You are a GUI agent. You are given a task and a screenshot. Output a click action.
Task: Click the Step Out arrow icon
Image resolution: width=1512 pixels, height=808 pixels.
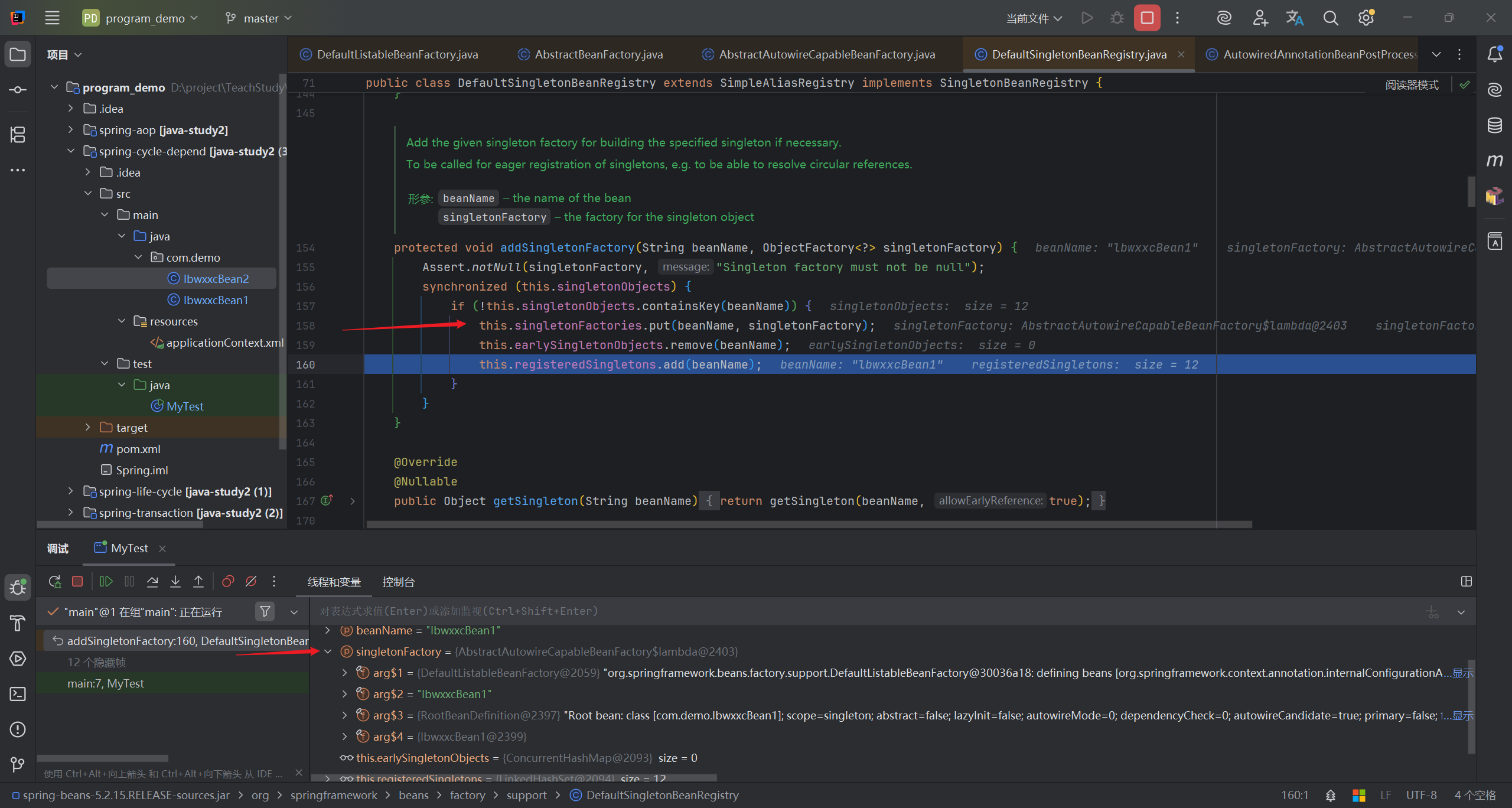[198, 582]
